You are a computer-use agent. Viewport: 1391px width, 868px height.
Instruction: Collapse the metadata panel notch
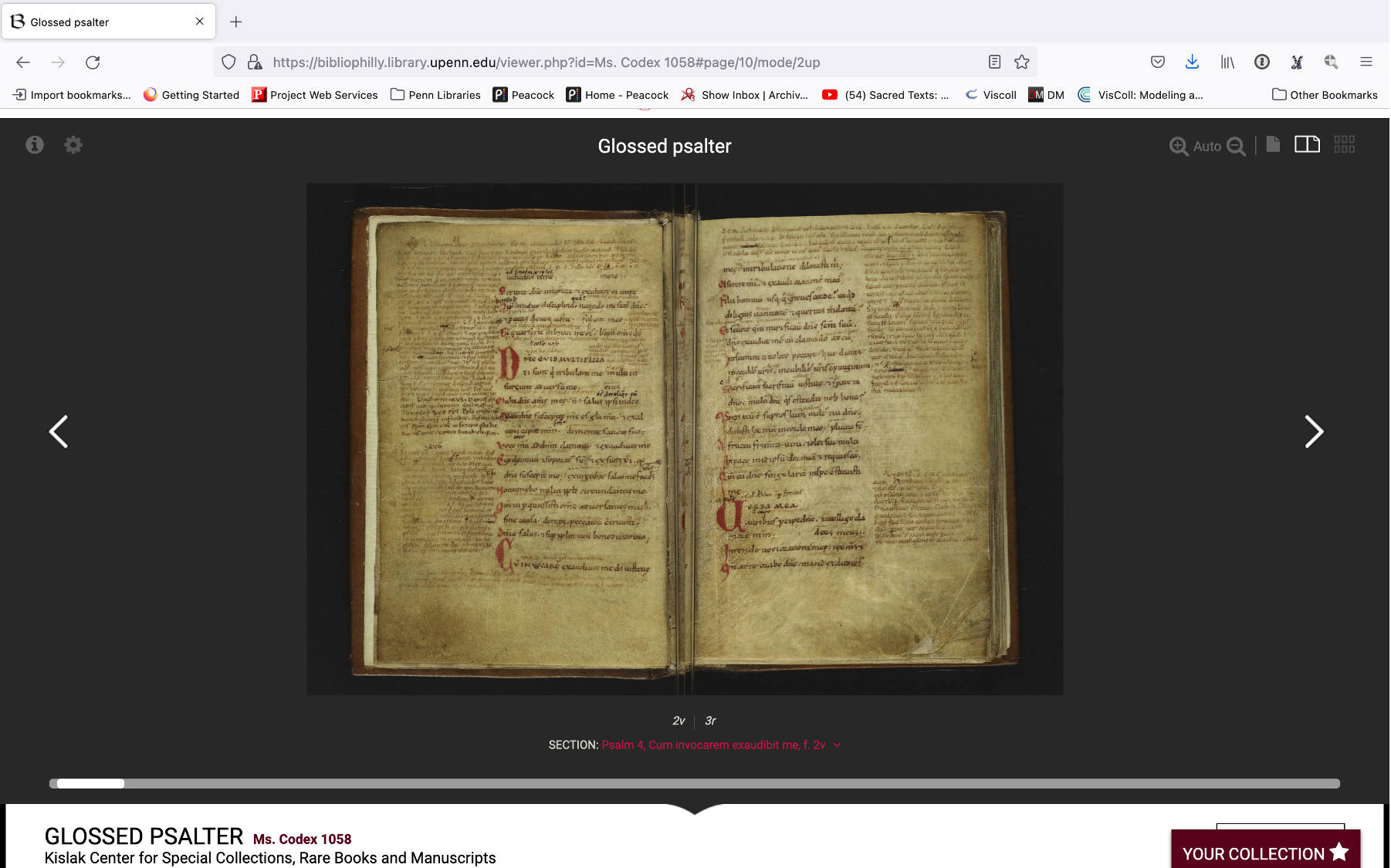[695, 809]
